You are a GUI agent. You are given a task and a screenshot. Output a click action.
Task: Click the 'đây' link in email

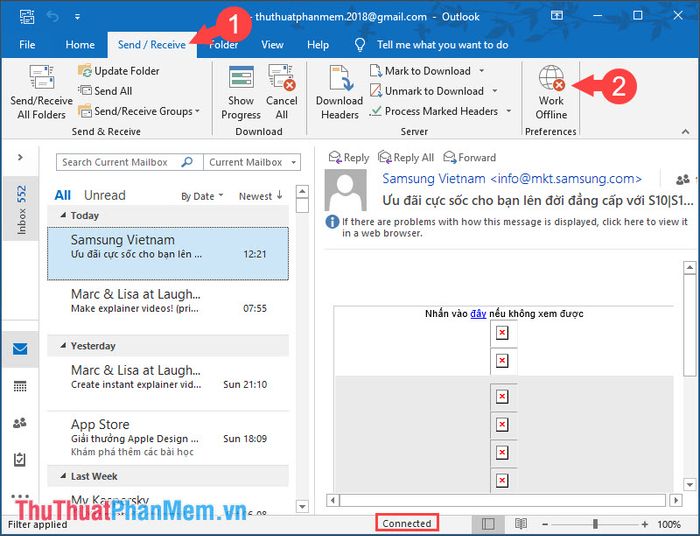tap(478, 314)
